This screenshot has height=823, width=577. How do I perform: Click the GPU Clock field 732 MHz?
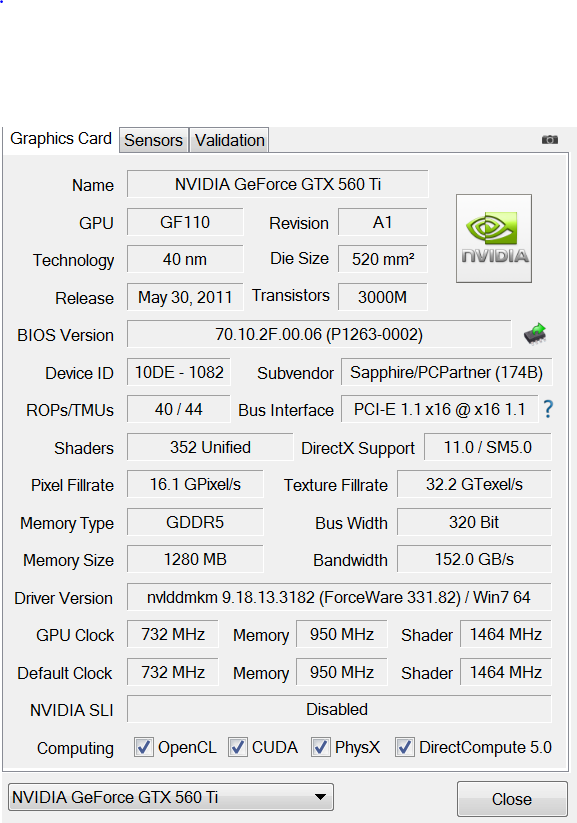(x=173, y=634)
